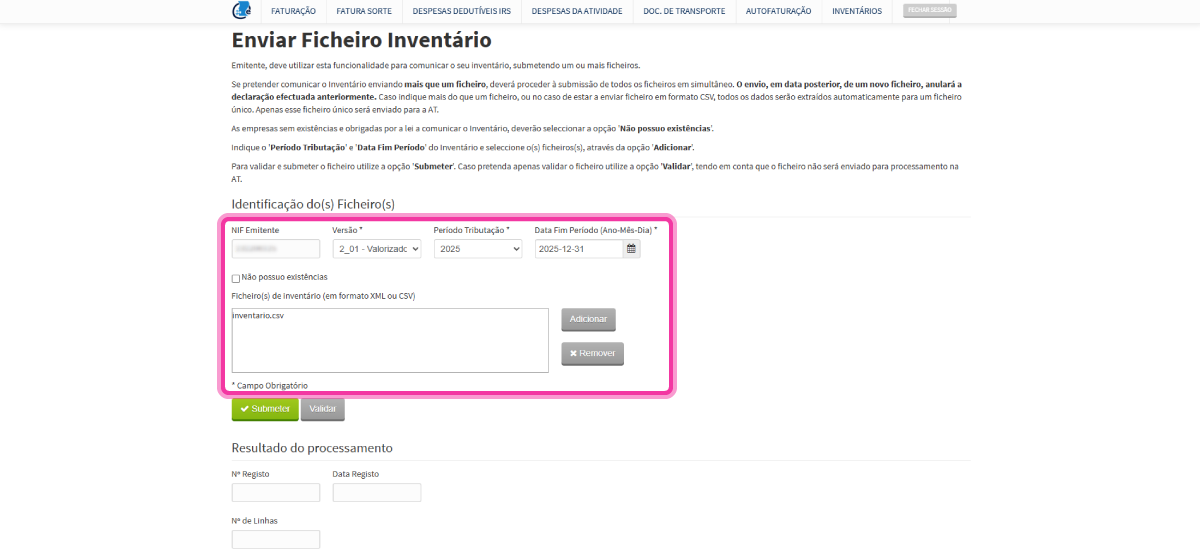Open Despesas Dedutíveis IRS menu

[x=461, y=11]
